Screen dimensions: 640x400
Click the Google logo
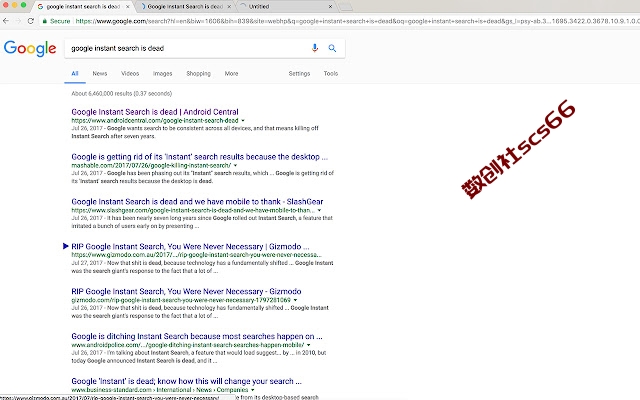tap(30, 49)
